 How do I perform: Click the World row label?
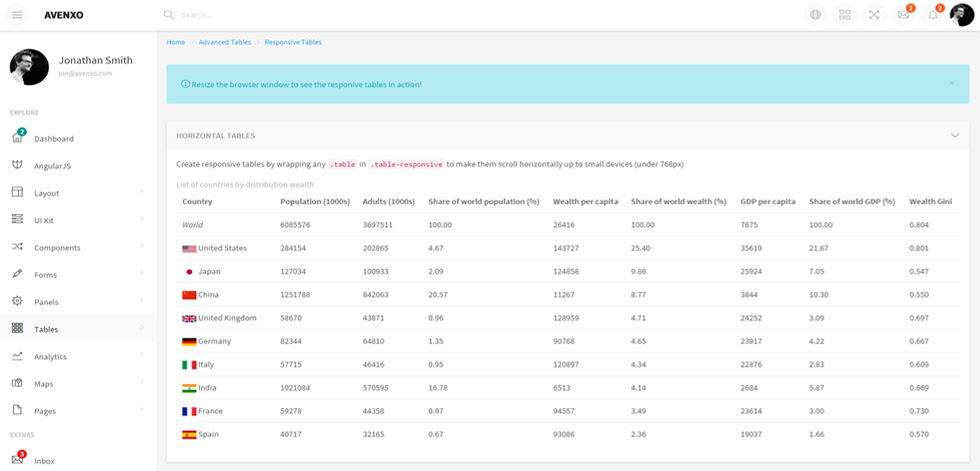(x=192, y=225)
